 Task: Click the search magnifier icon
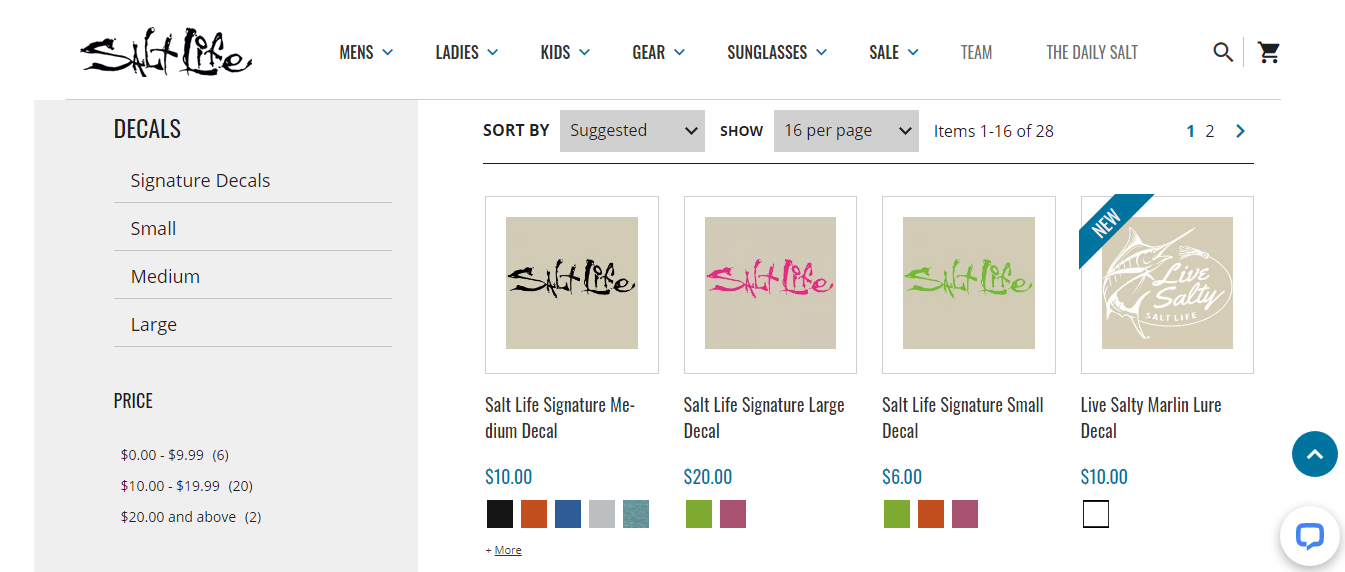(x=1222, y=52)
